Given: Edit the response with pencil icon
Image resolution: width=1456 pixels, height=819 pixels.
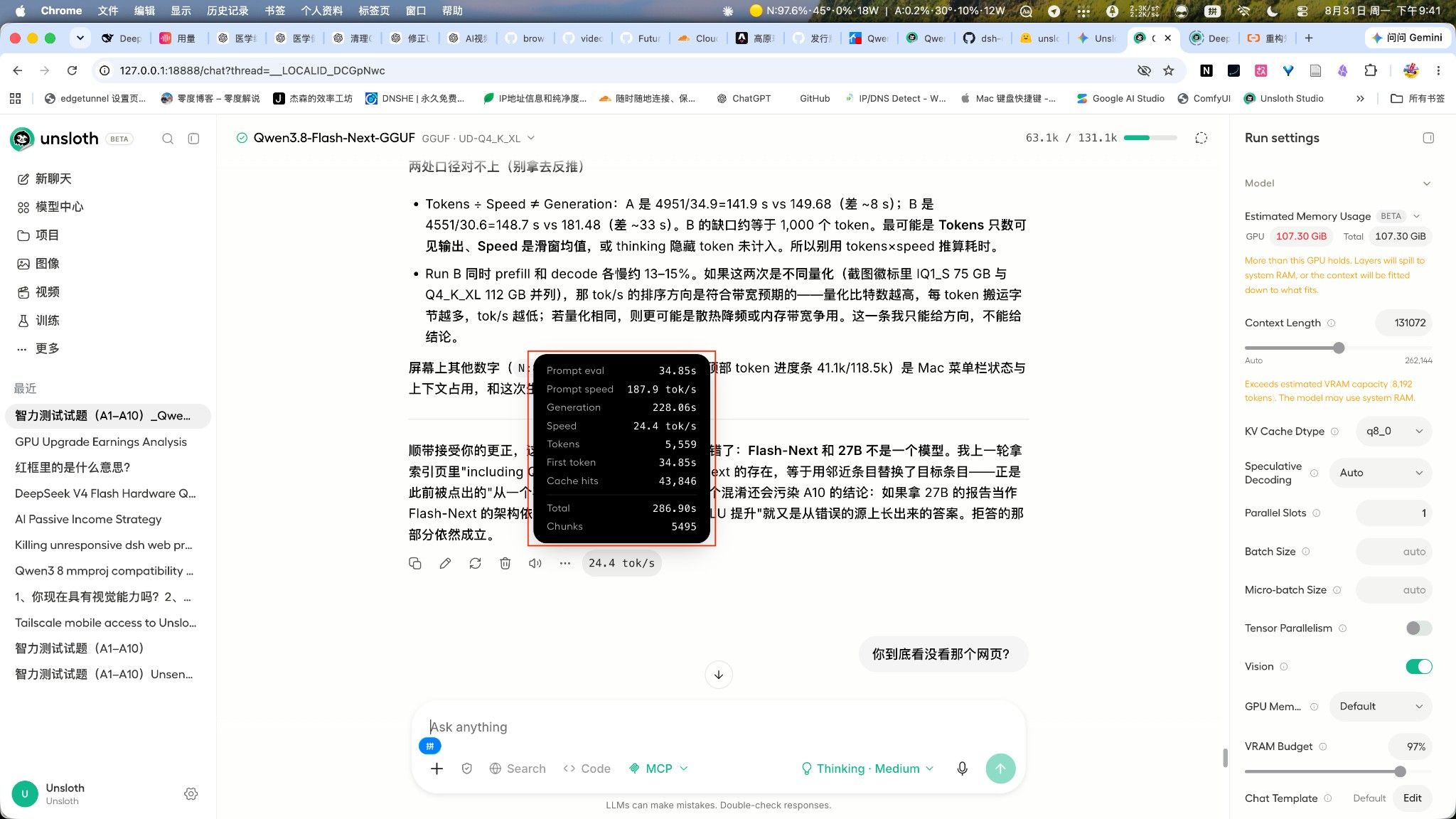Looking at the screenshot, I should 445,563.
